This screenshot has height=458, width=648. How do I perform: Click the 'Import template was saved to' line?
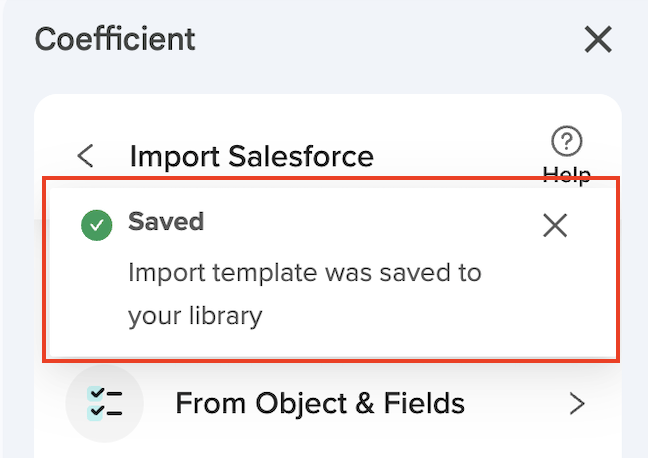(304, 272)
